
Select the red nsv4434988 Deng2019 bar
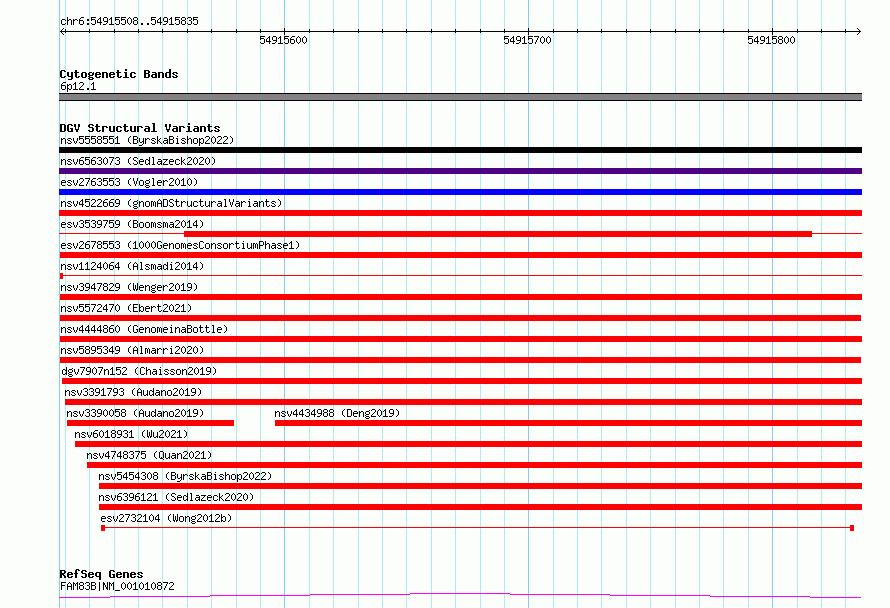568,423
